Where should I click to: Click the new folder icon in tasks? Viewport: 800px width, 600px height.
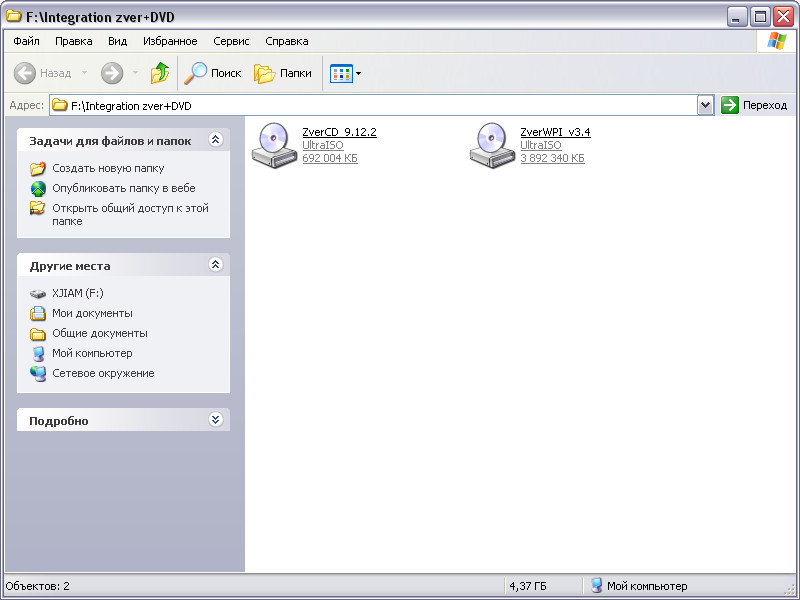point(38,168)
